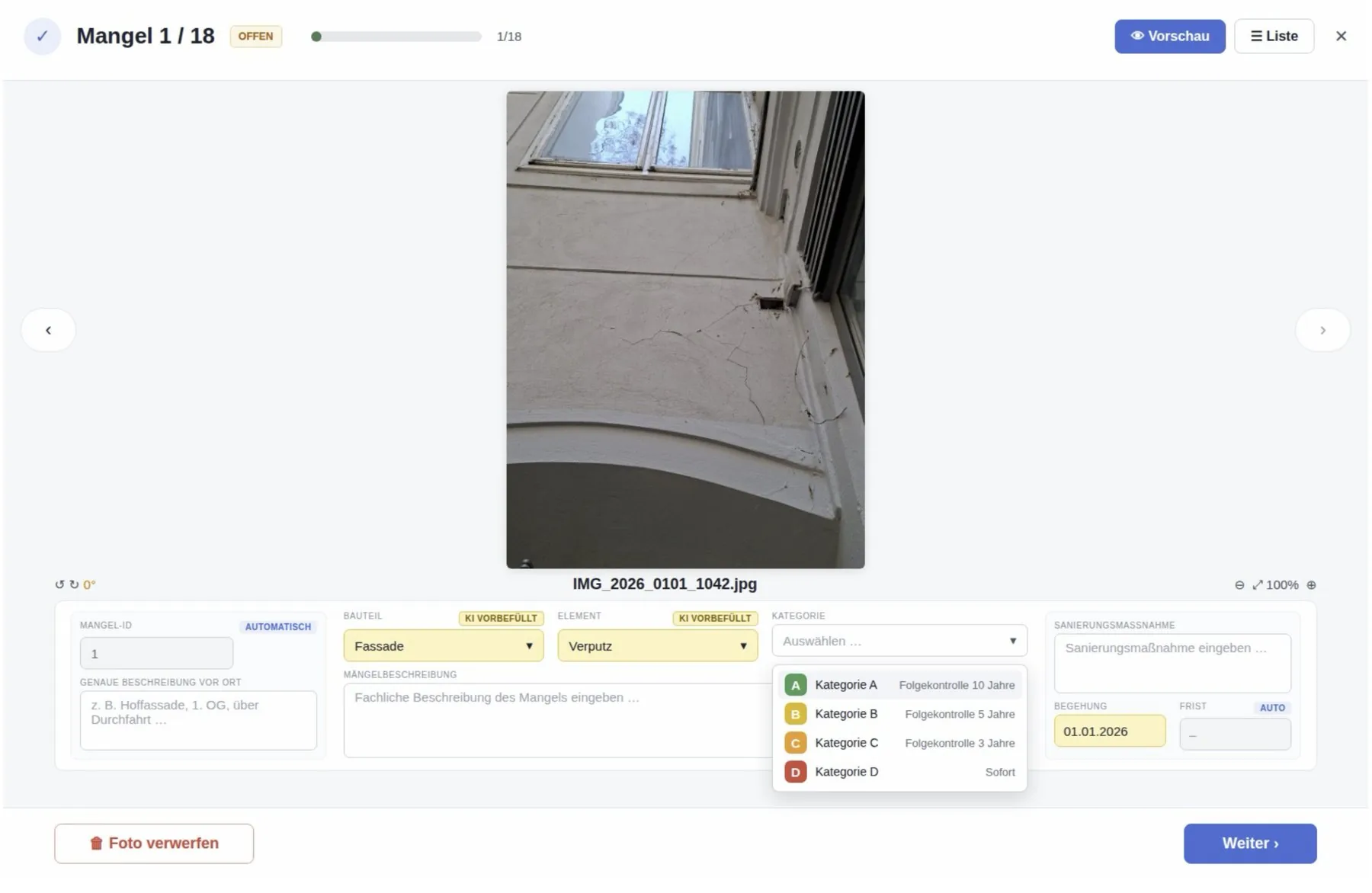Click the AUTO badge next to Frist
This screenshot has height=893, width=1372.
[1272, 708]
